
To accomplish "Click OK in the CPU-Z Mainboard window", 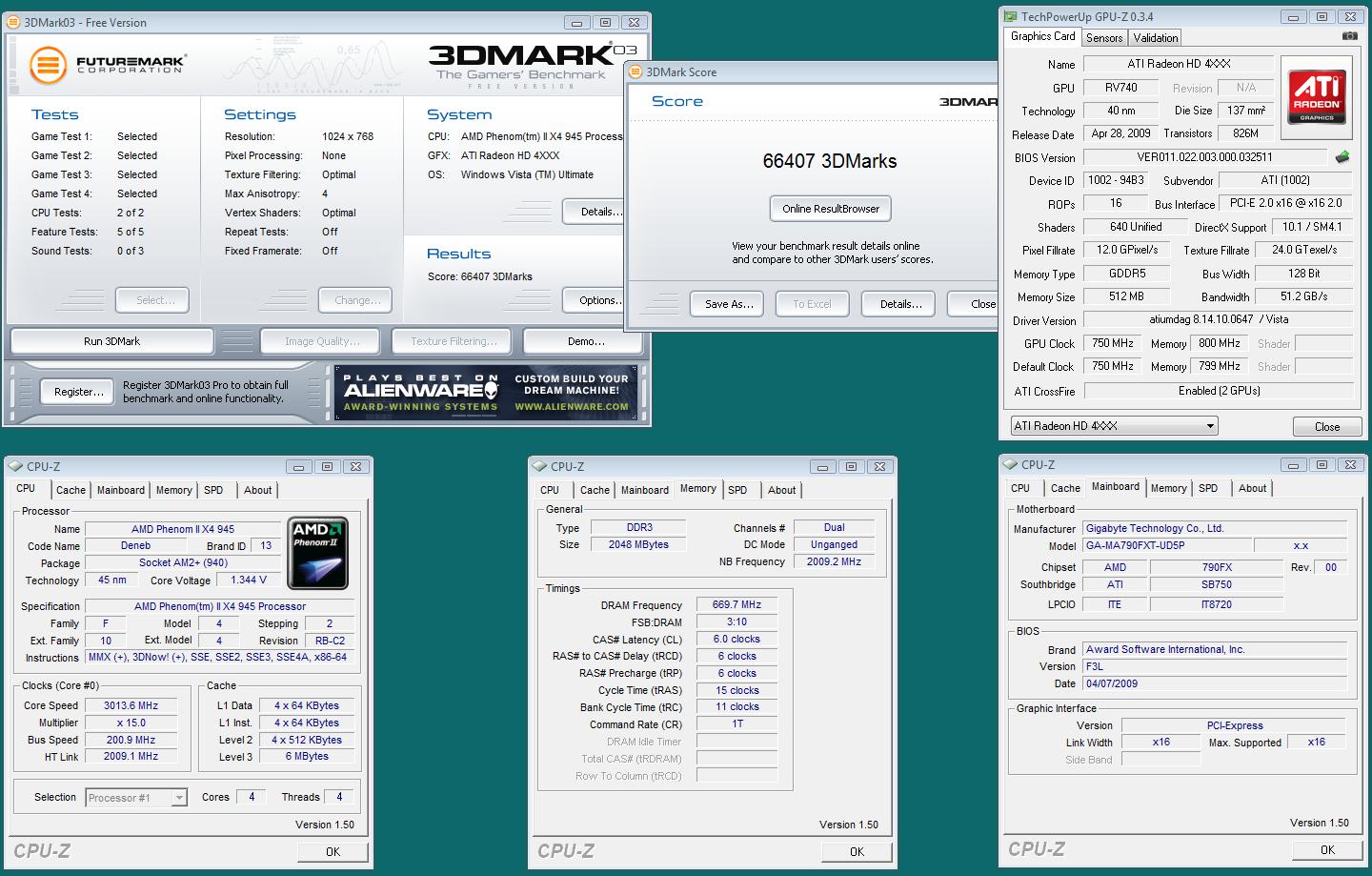I will (x=1327, y=850).
